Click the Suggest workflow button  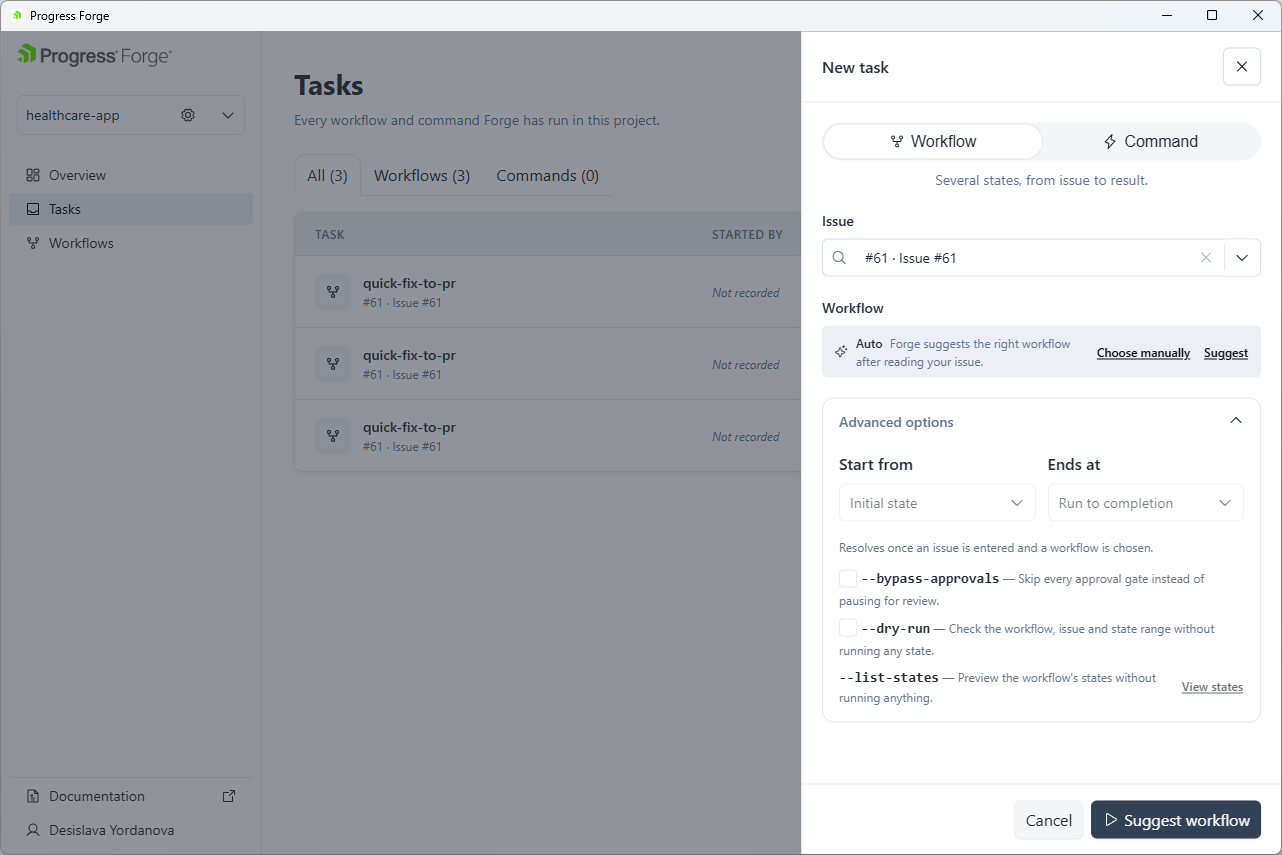point(1176,820)
